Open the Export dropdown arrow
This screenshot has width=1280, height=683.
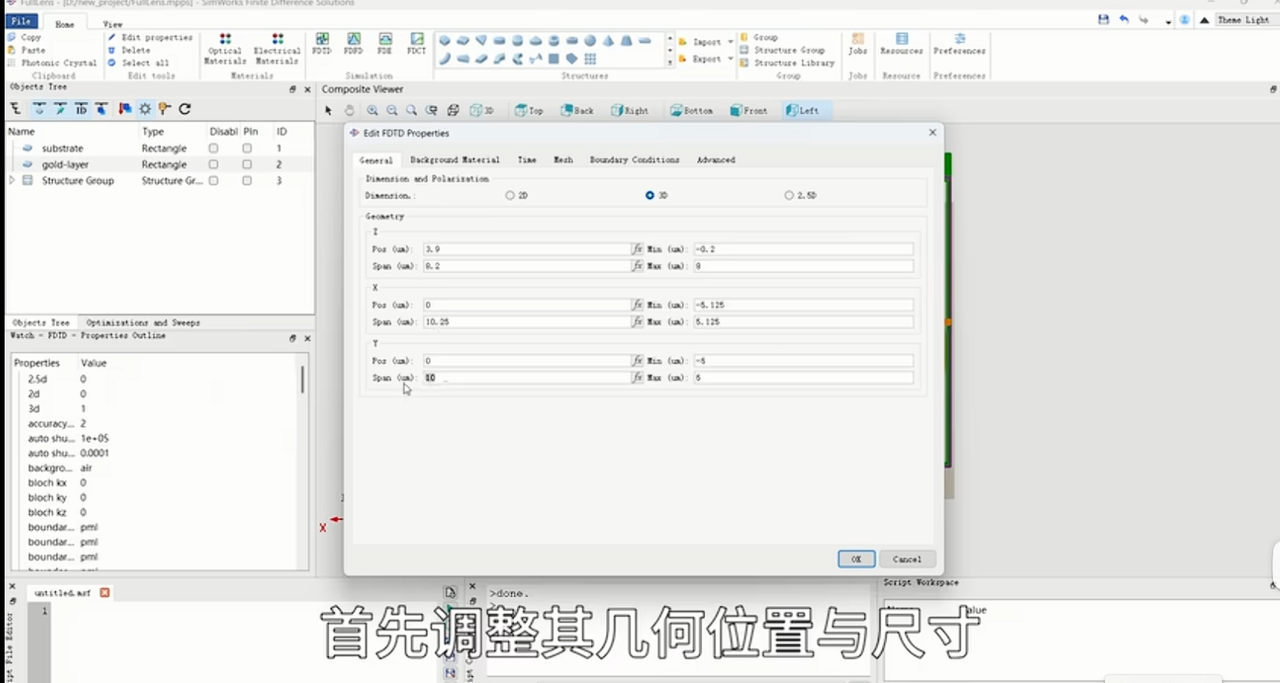pos(730,59)
